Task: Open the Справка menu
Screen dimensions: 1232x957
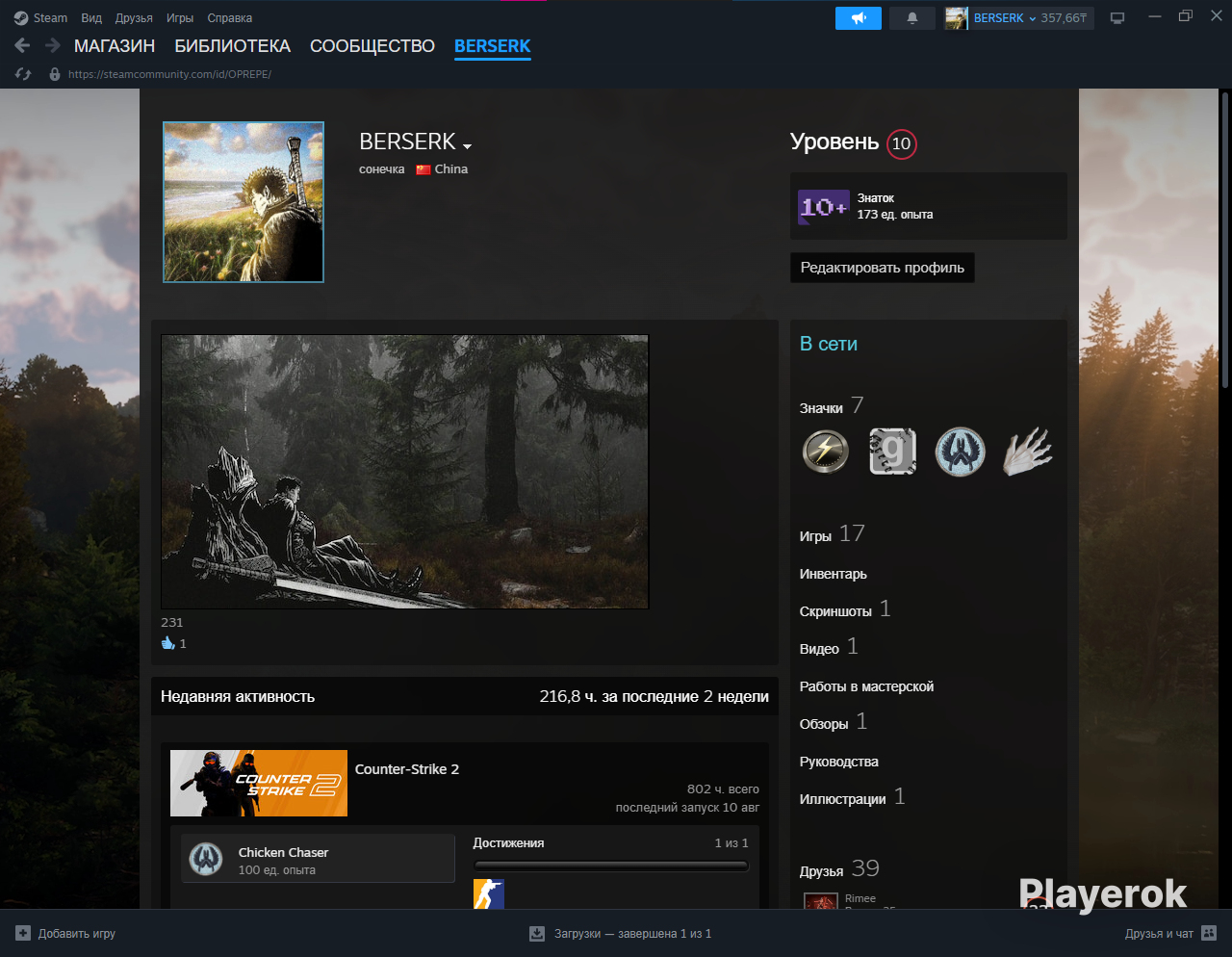Action: click(x=230, y=18)
